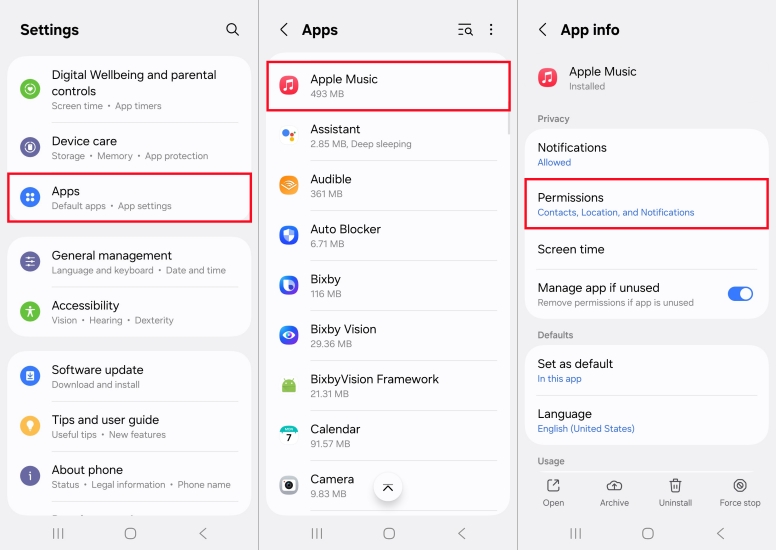
Task: Tap the Camera app icon
Action: [289, 485]
